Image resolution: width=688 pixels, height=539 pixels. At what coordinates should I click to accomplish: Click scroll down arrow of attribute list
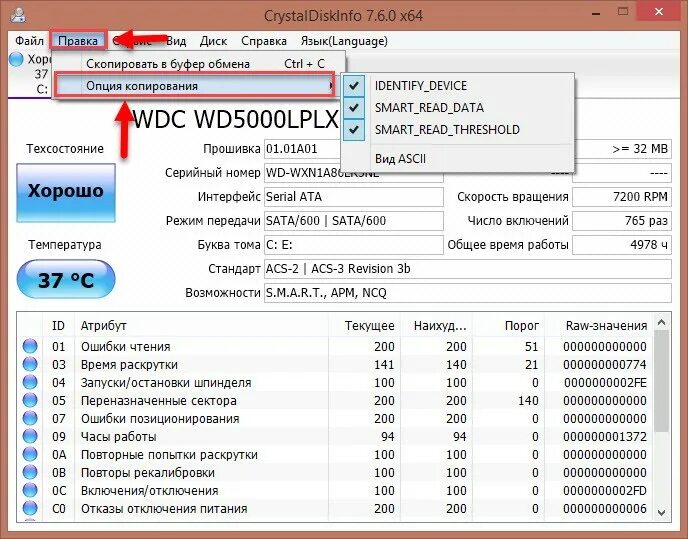(x=662, y=512)
